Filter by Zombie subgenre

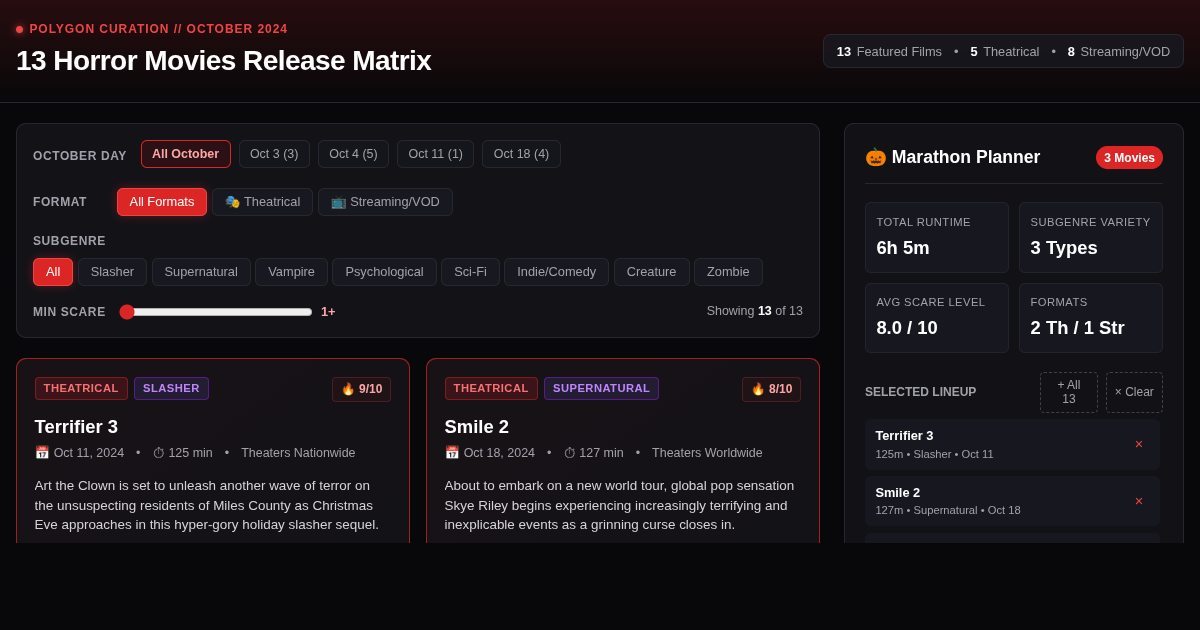pos(728,272)
